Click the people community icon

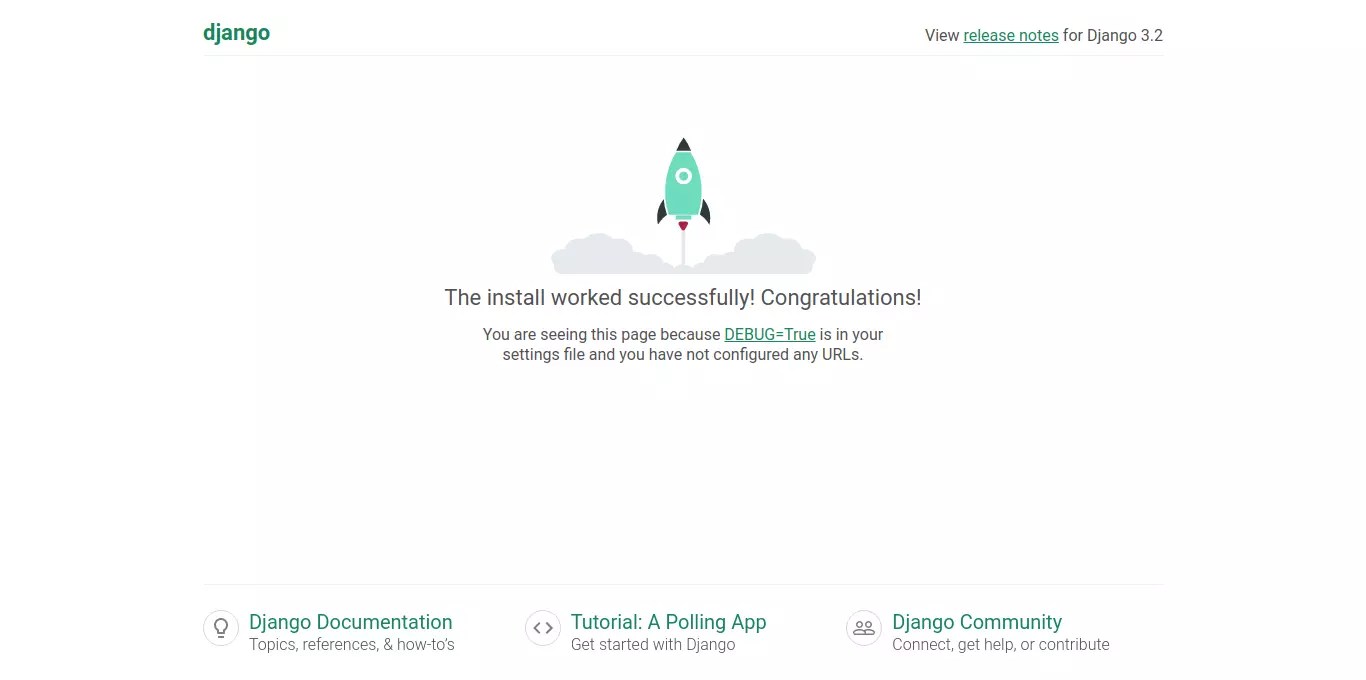point(864,628)
